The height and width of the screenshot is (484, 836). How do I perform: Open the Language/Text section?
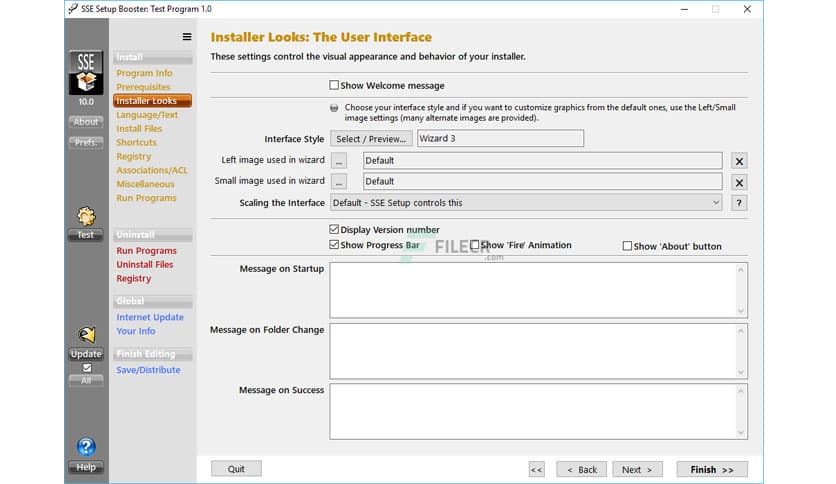(x=147, y=115)
